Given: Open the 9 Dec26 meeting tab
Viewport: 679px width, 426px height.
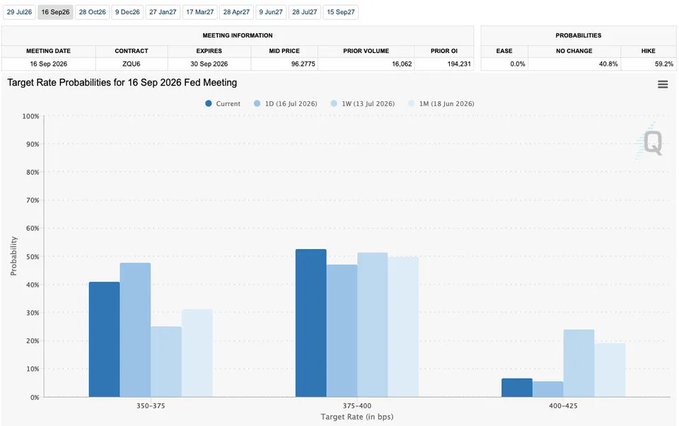Looking at the screenshot, I should 127,12.
